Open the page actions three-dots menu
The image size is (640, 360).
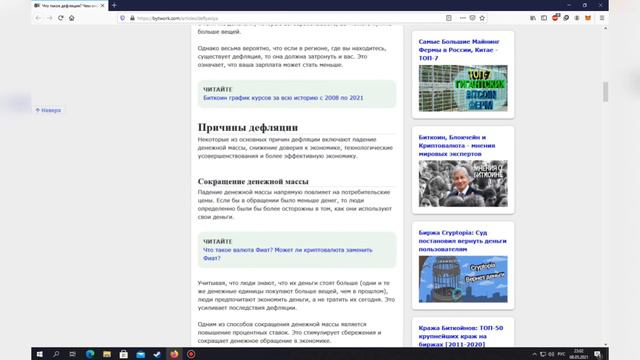(462, 18)
